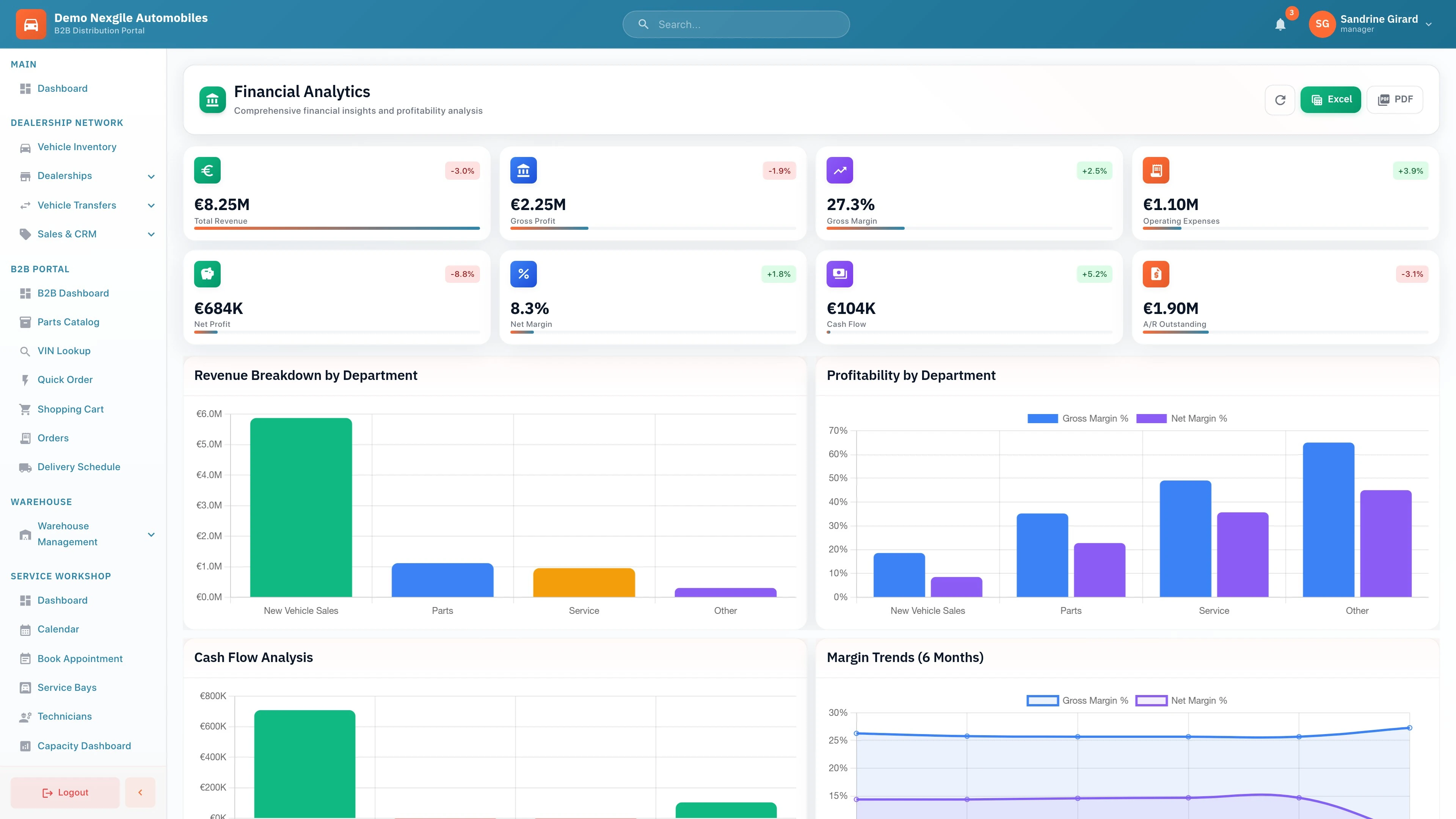The image size is (1456, 819).
Task: Click the Delivery Schedule truck icon
Action: click(25, 468)
